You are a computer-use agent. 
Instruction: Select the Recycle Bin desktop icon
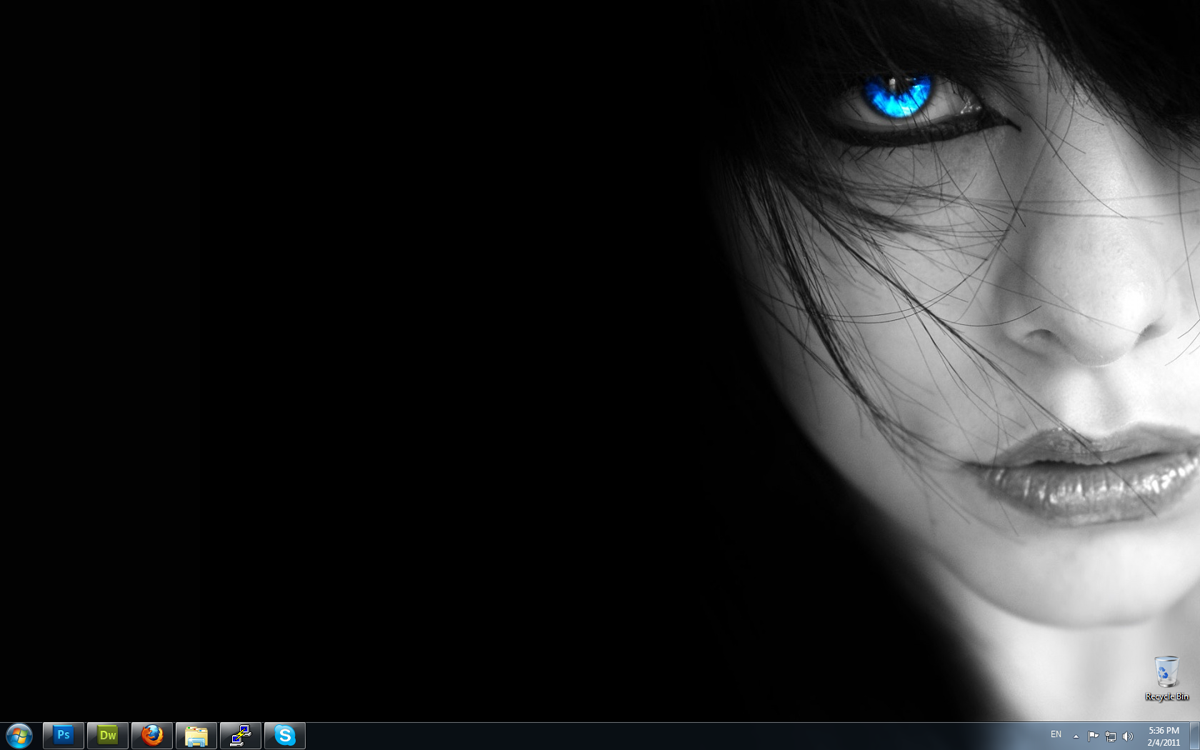click(x=1166, y=672)
